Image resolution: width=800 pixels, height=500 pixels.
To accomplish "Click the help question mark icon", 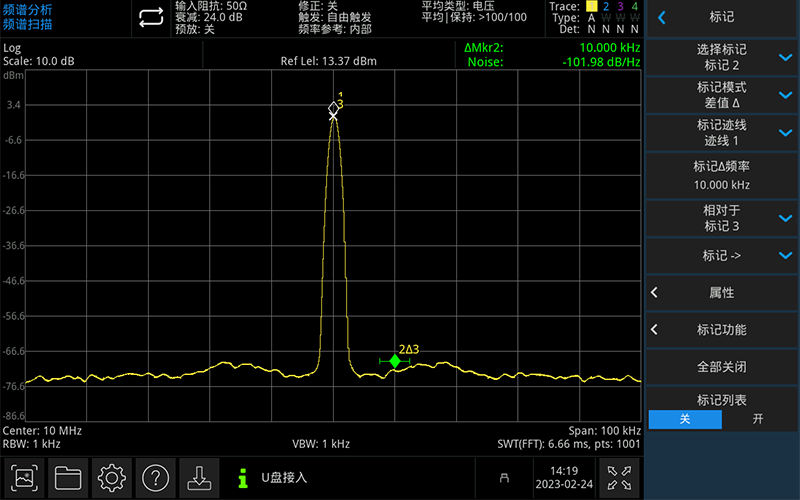I will (x=156, y=478).
